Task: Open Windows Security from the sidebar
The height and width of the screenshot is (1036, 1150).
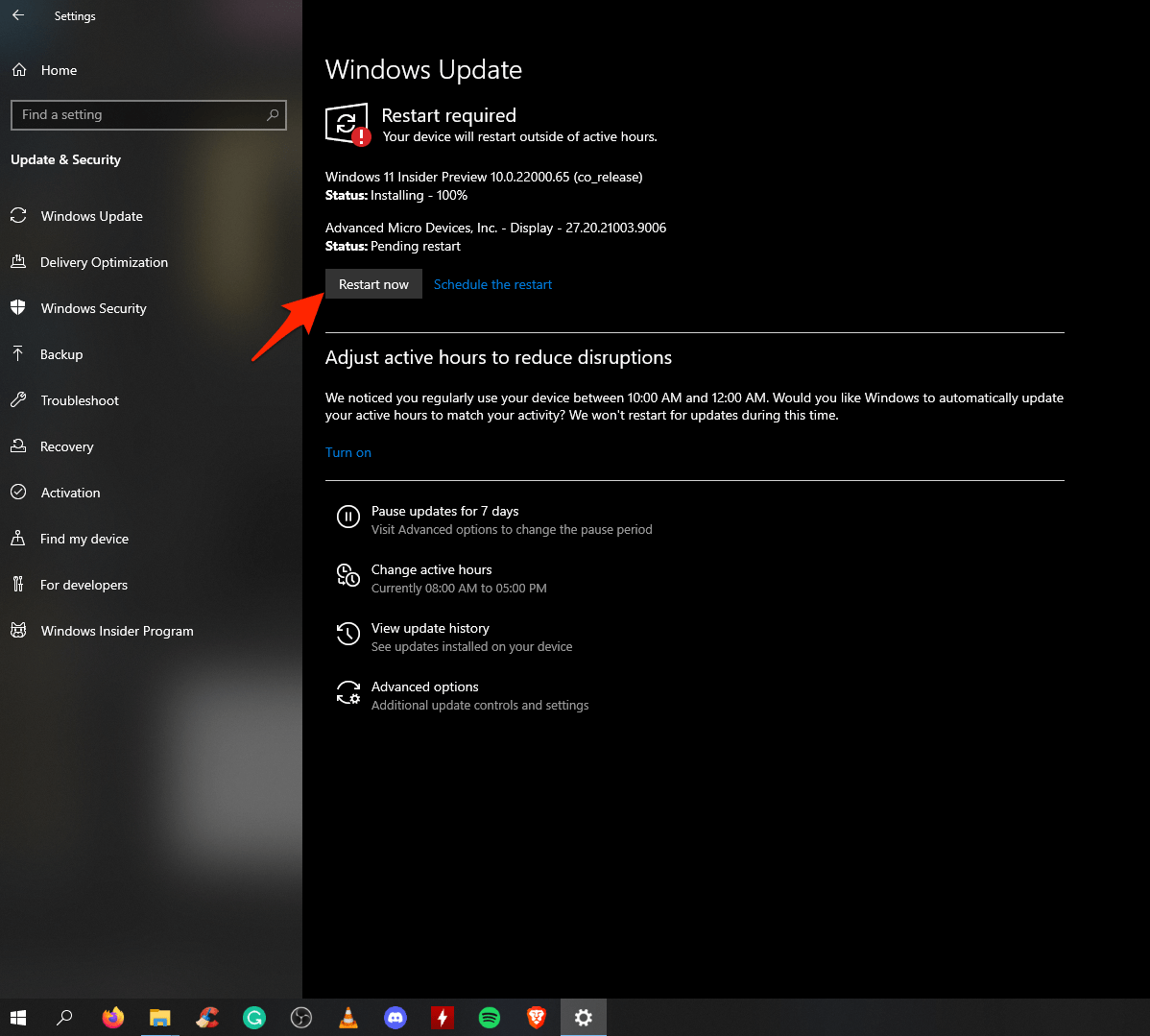Action: (x=93, y=307)
